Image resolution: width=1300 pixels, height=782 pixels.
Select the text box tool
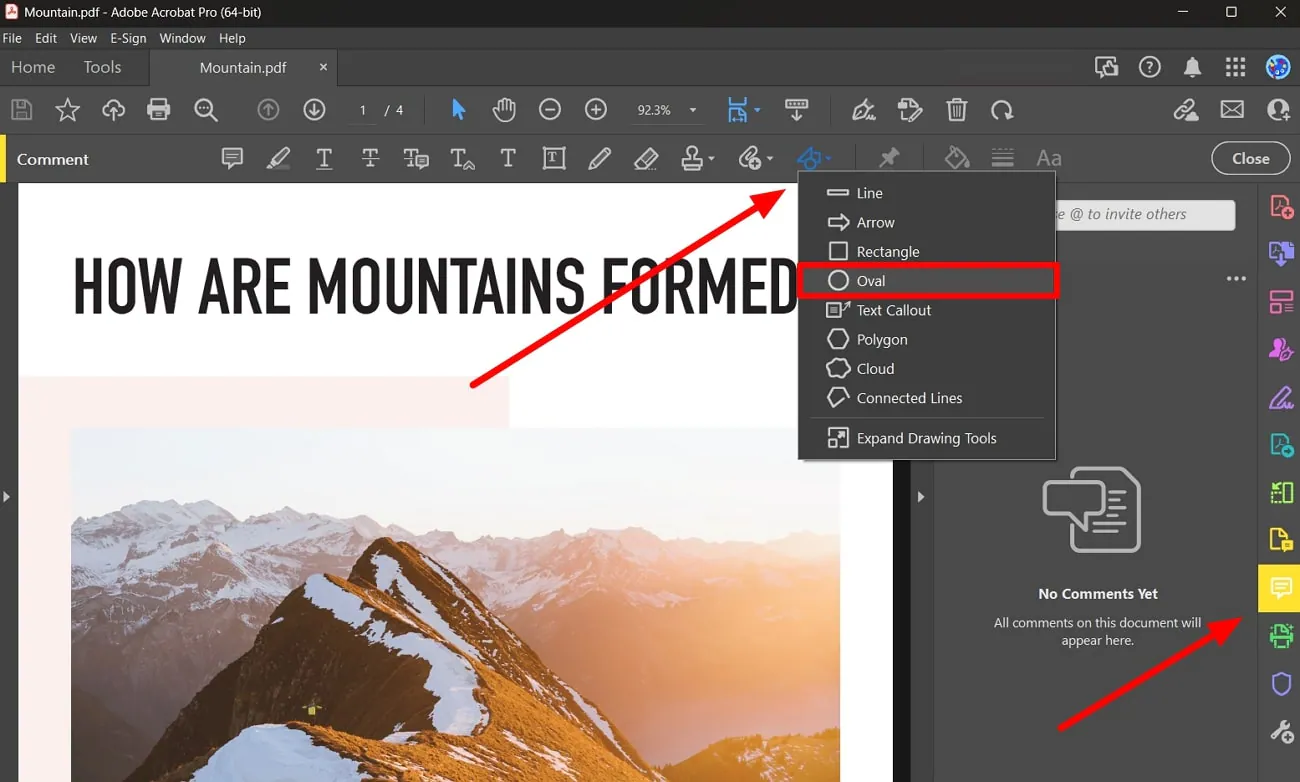coord(554,158)
